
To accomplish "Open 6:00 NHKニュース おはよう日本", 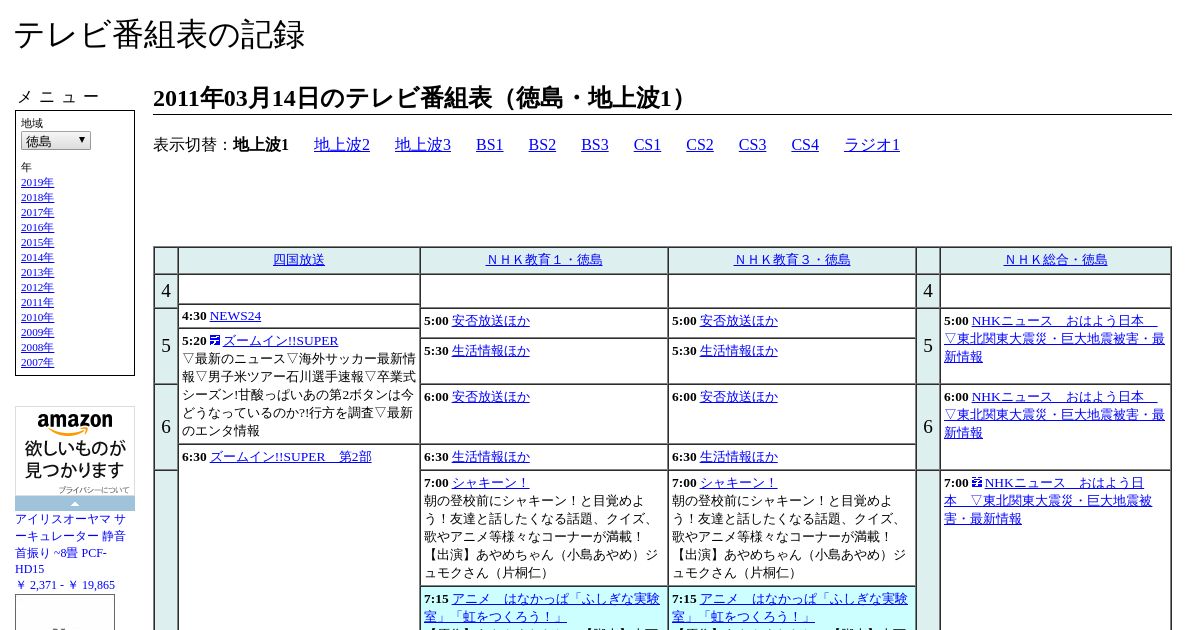I will click(x=1055, y=415).
